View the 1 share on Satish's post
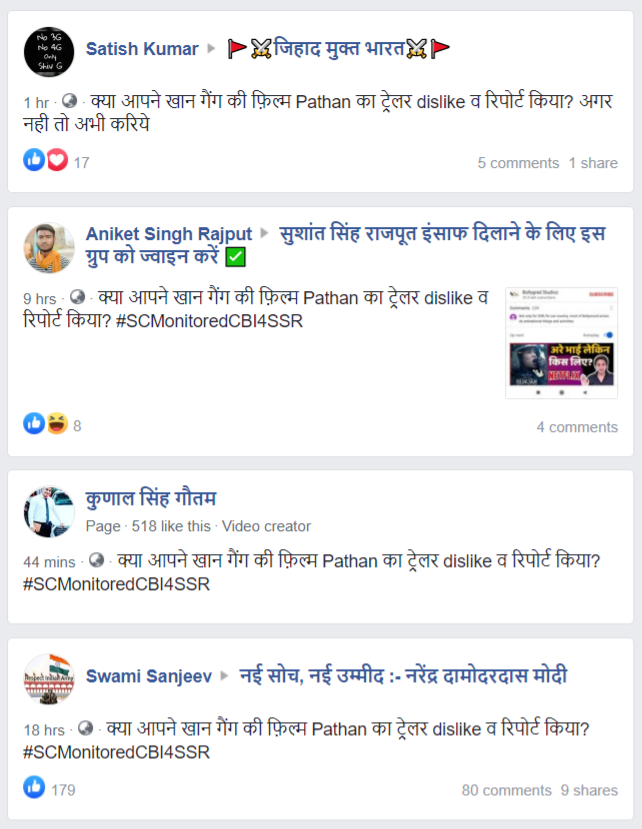 tap(593, 163)
